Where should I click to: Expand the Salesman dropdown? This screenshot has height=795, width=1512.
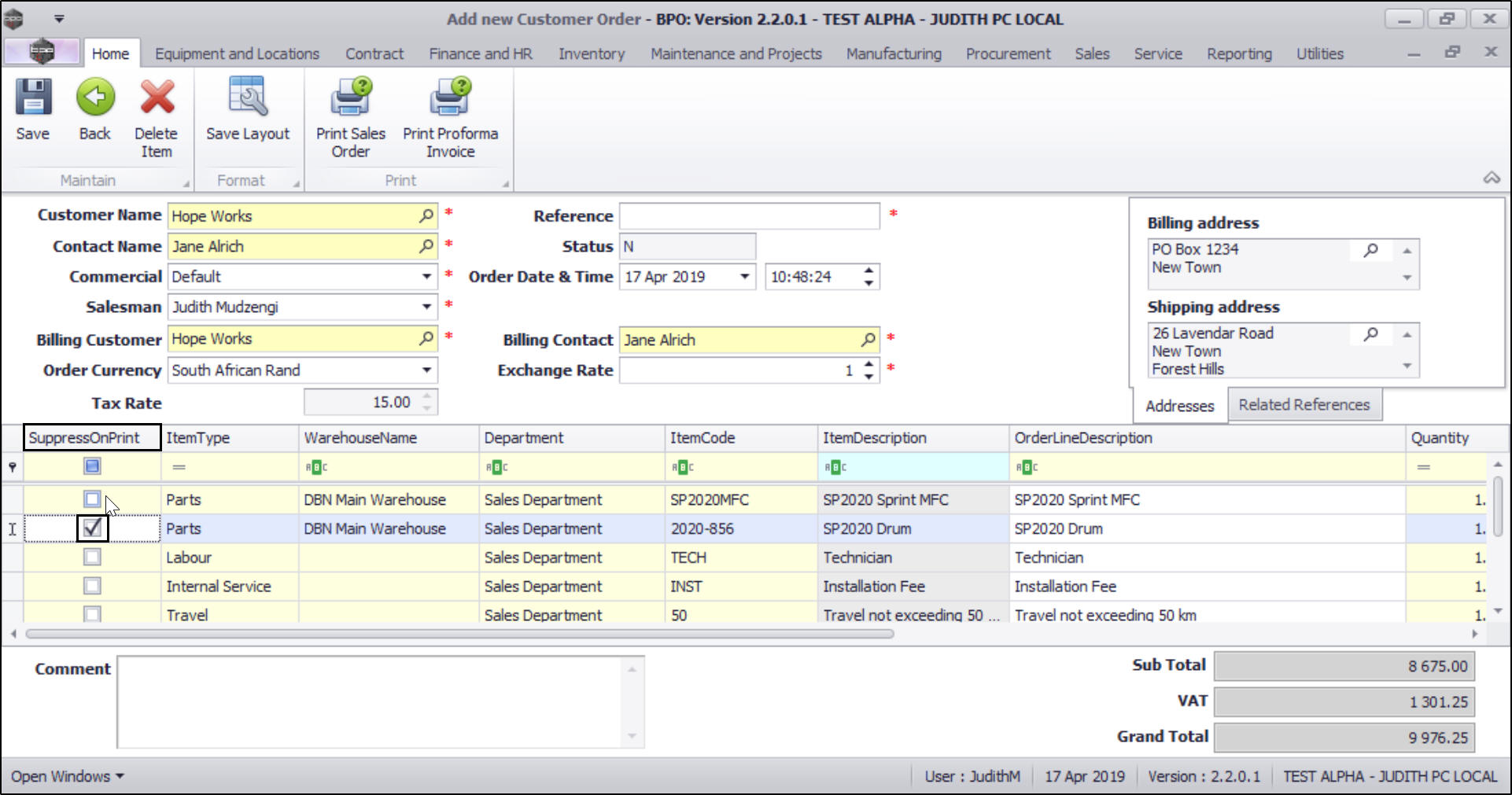[426, 307]
